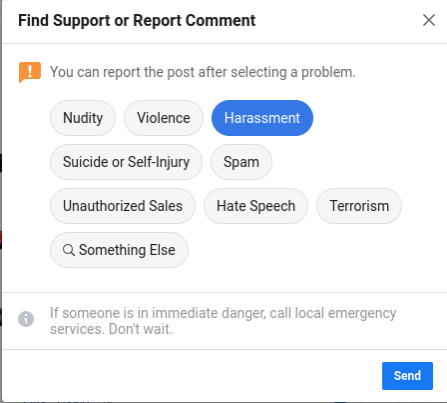Pick the Unauthorized Sales option

pyautogui.click(x=123, y=206)
